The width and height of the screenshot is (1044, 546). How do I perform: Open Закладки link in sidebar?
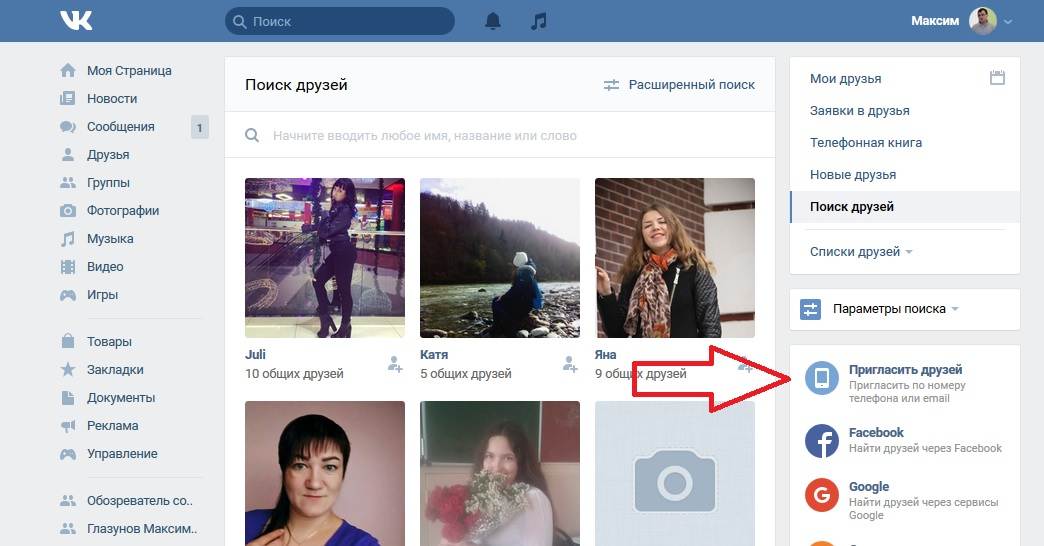click(115, 370)
